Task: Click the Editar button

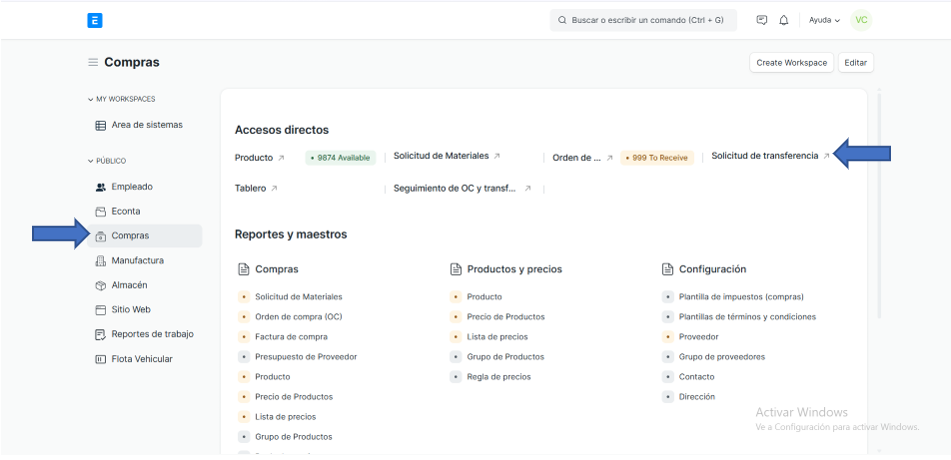Action: (x=856, y=63)
